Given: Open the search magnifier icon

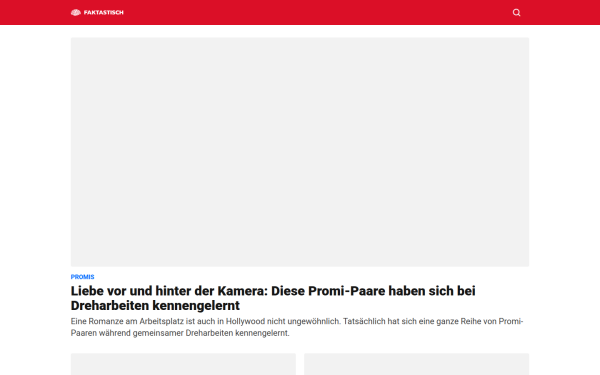Looking at the screenshot, I should pyautogui.click(x=517, y=13).
